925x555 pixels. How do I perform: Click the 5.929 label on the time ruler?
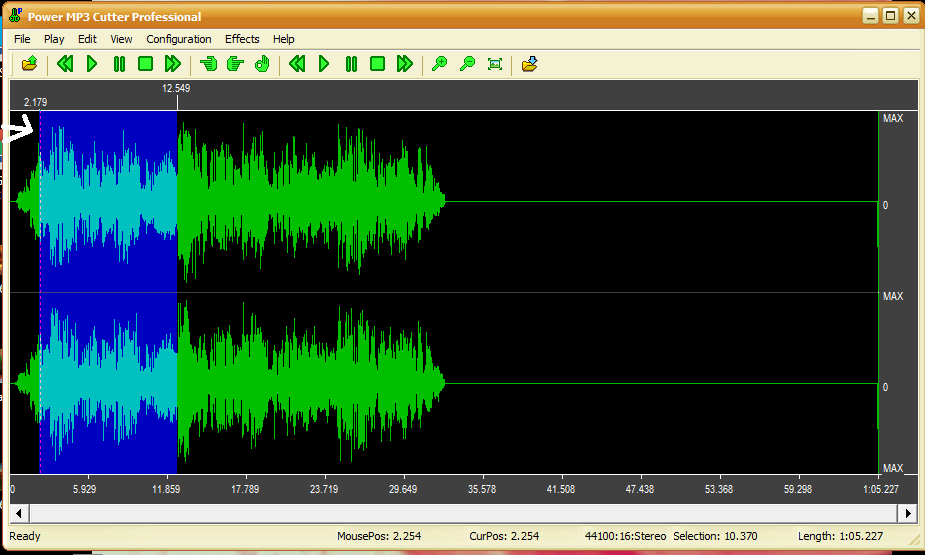point(84,489)
